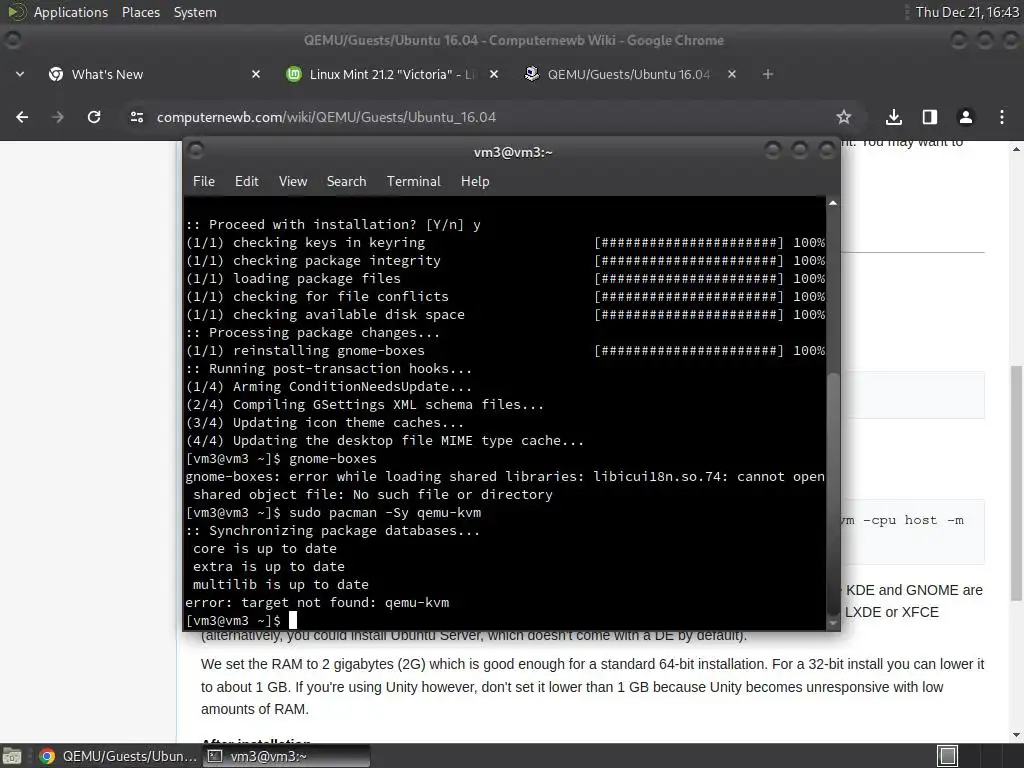Open terminal Help menu
The width and height of the screenshot is (1024, 768).
(475, 182)
